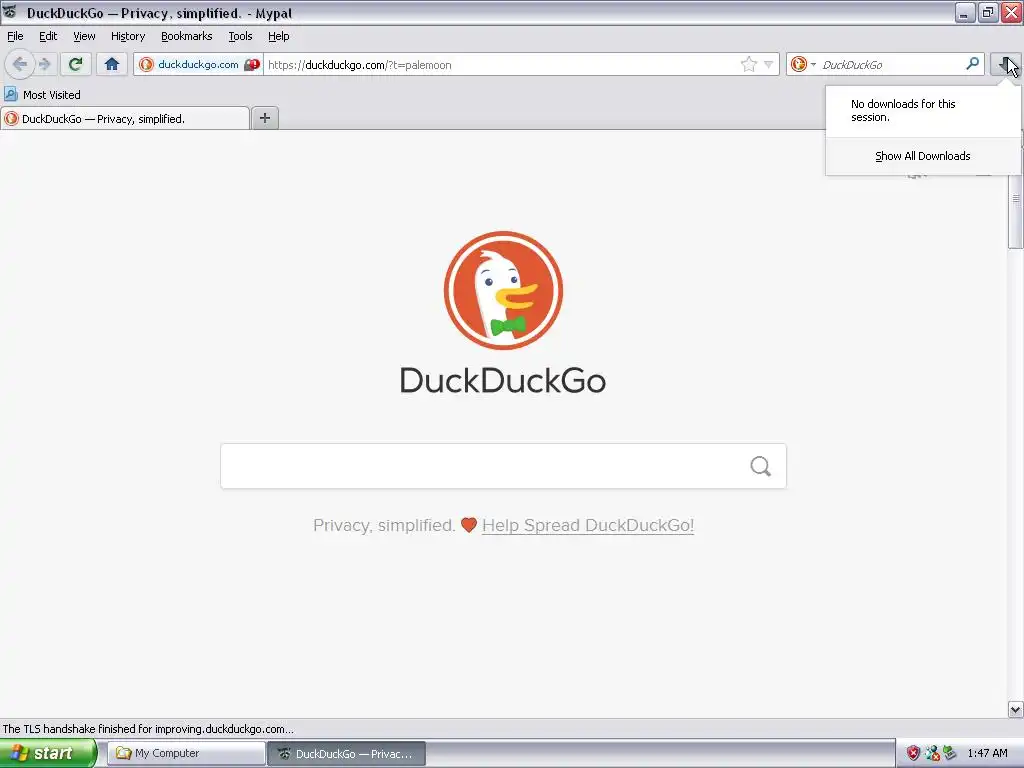This screenshot has height=768, width=1024.
Task: Open the Windows start menu
Action: (47, 753)
